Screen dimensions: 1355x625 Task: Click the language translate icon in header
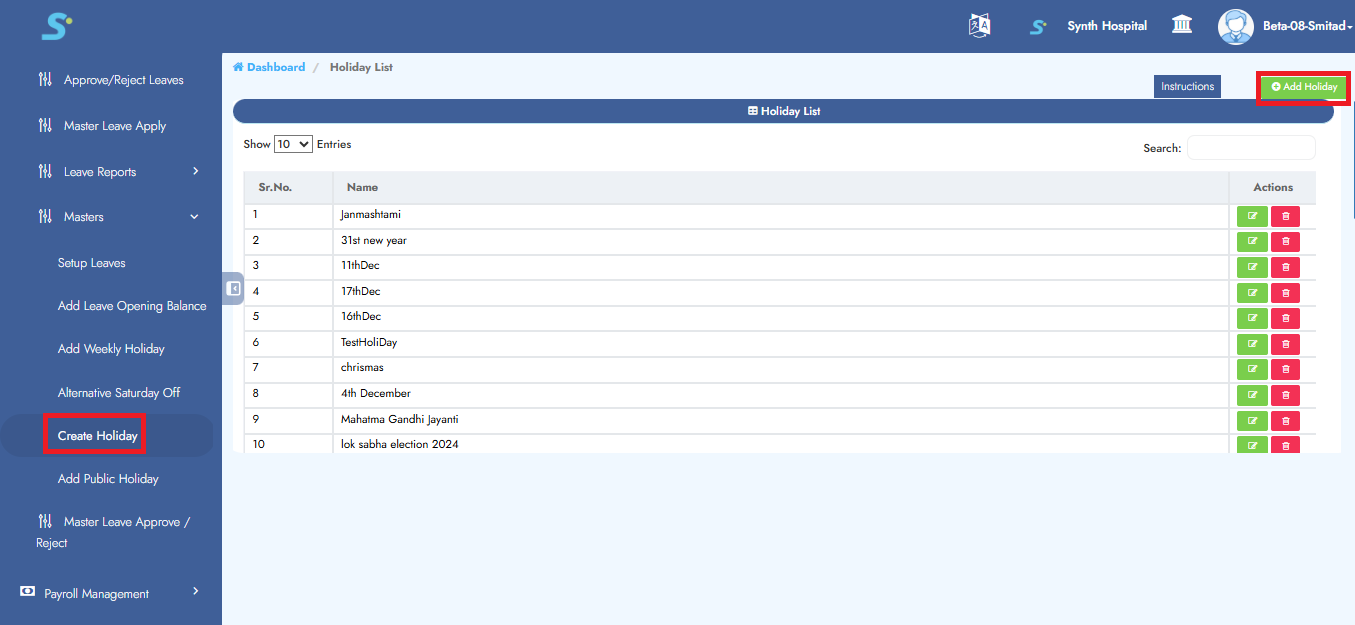(979, 26)
